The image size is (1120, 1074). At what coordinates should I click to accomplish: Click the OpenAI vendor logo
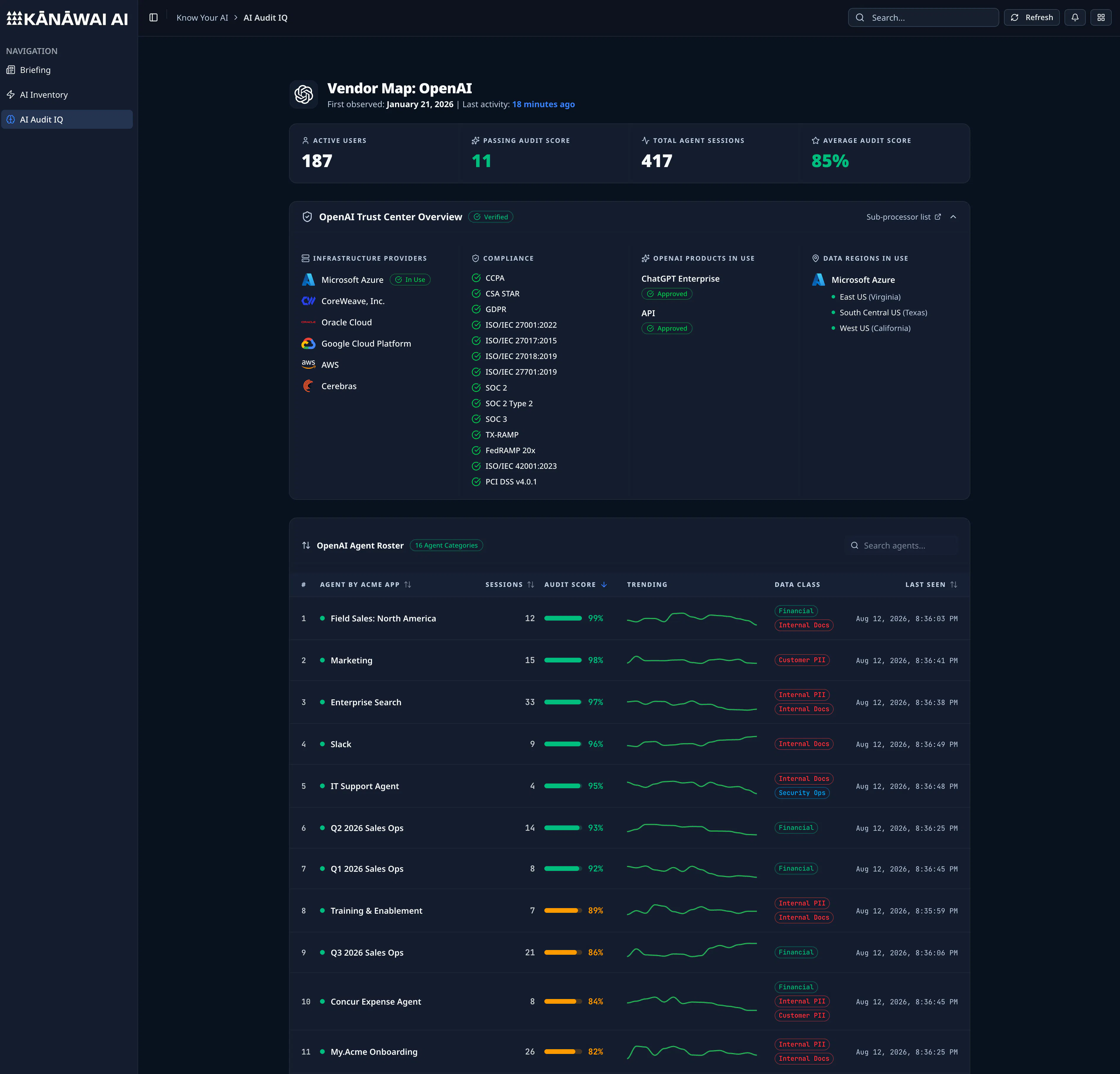303,94
